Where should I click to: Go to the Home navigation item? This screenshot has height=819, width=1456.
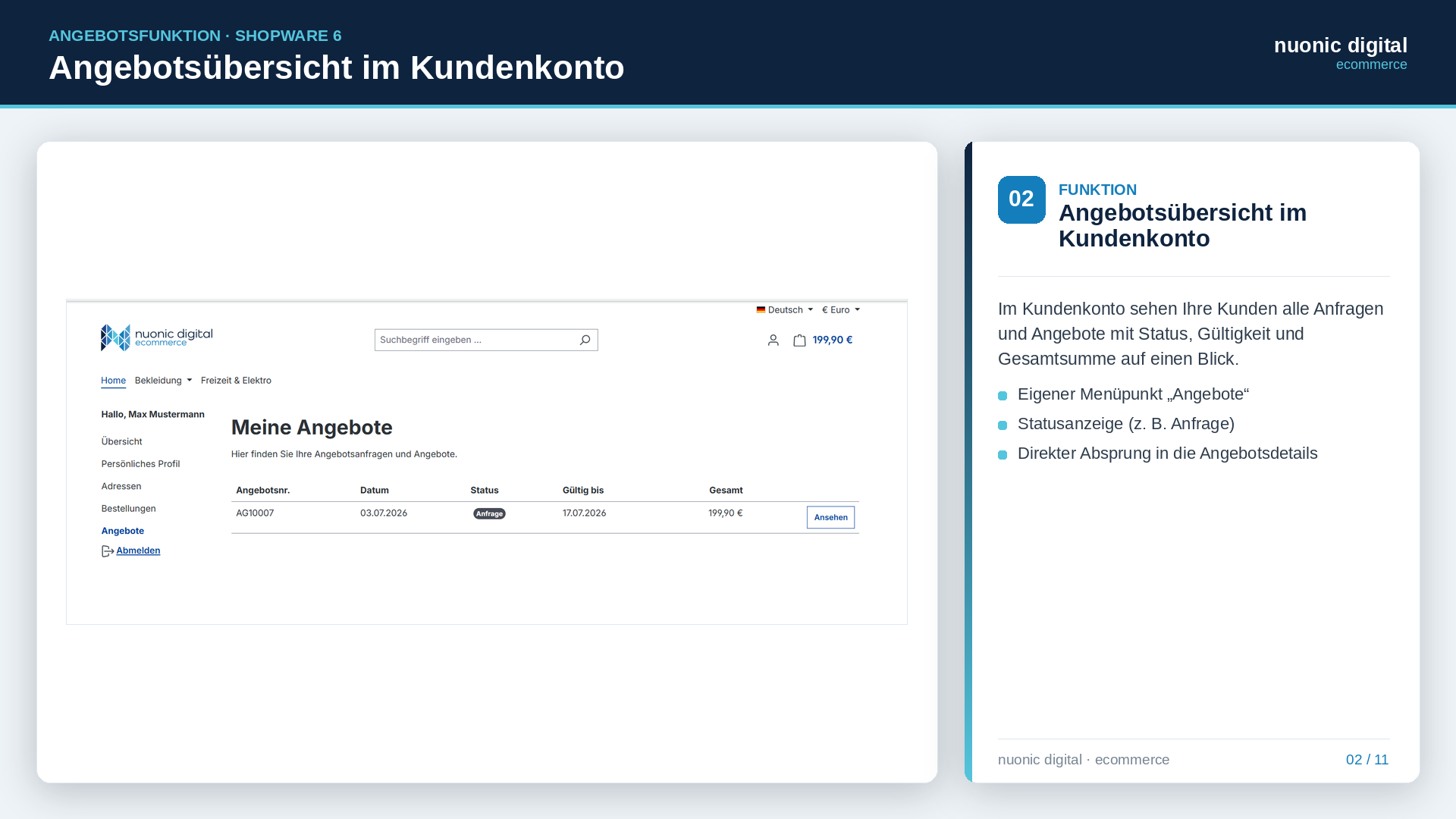113,381
